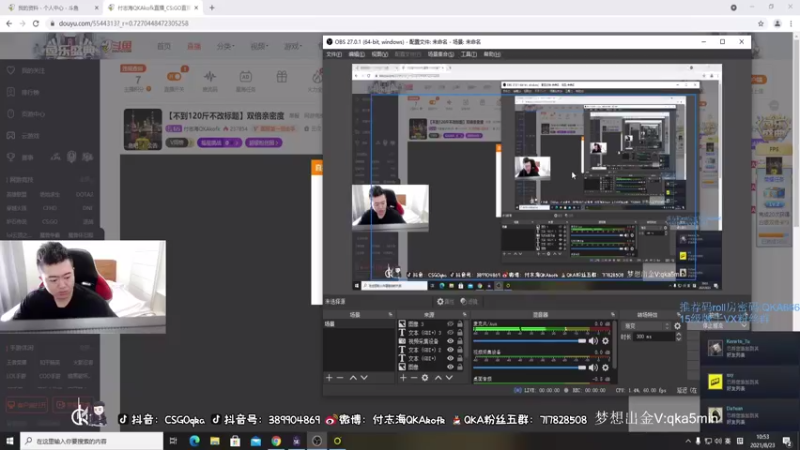Adjust 麦克风/Aux volume slider
The image size is (800, 450).
pos(530,341)
